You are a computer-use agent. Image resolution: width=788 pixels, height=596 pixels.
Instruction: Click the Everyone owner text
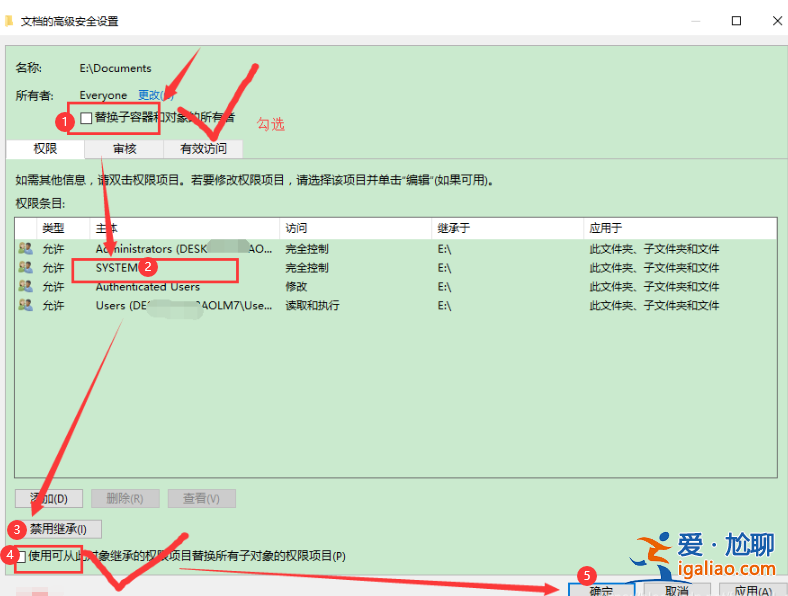click(103, 95)
